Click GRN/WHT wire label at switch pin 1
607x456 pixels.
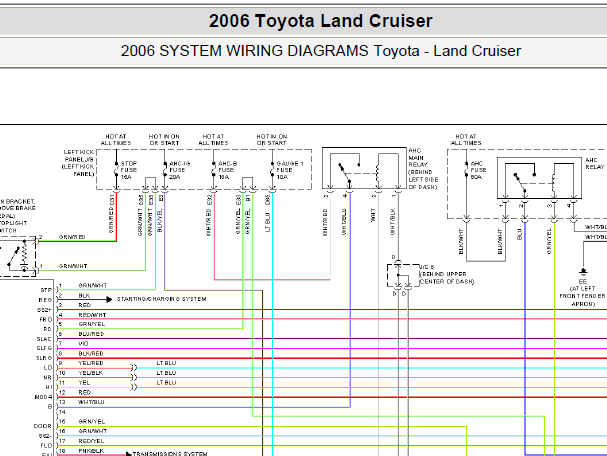coord(73,266)
